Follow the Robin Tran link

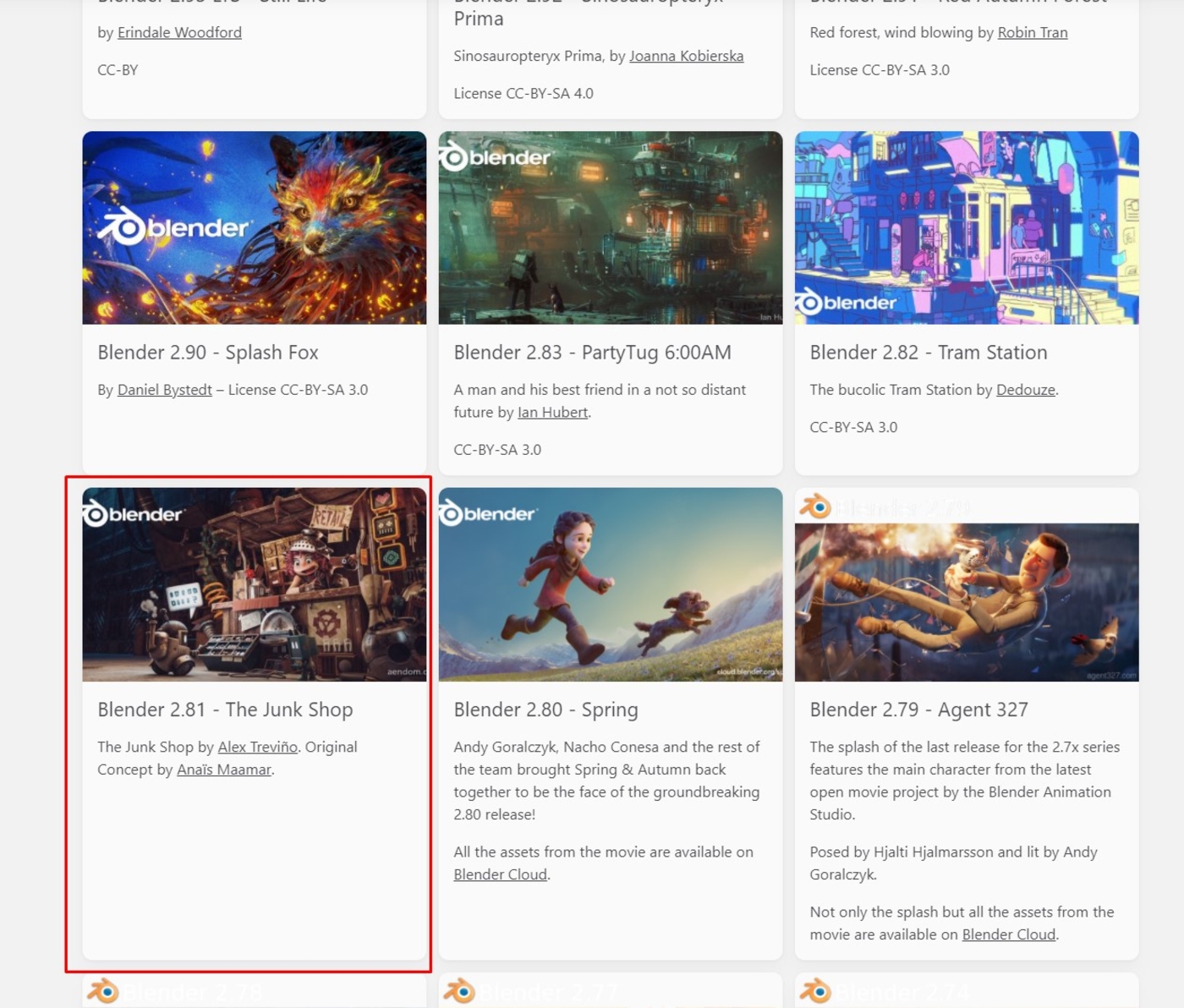click(1033, 32)
